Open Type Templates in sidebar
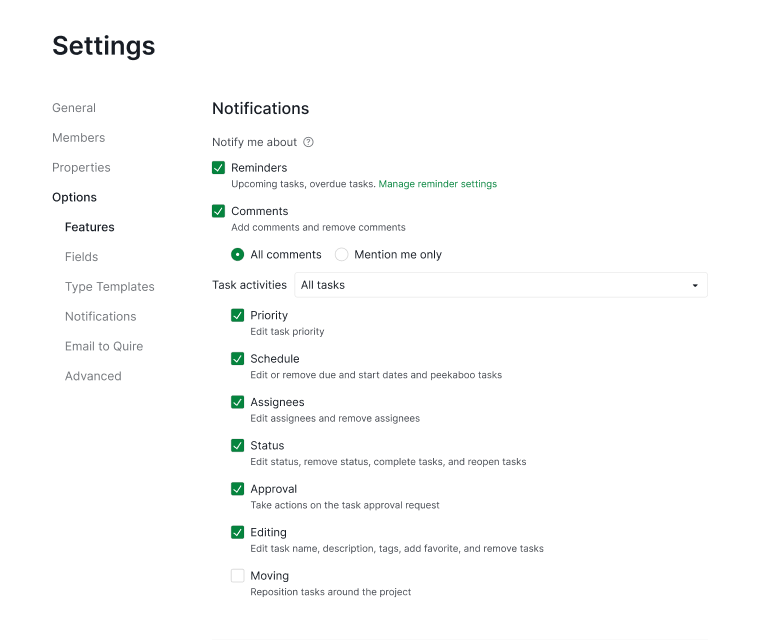Image resolution: width=760 pixels, height=640 pixels. click(110, 287)
